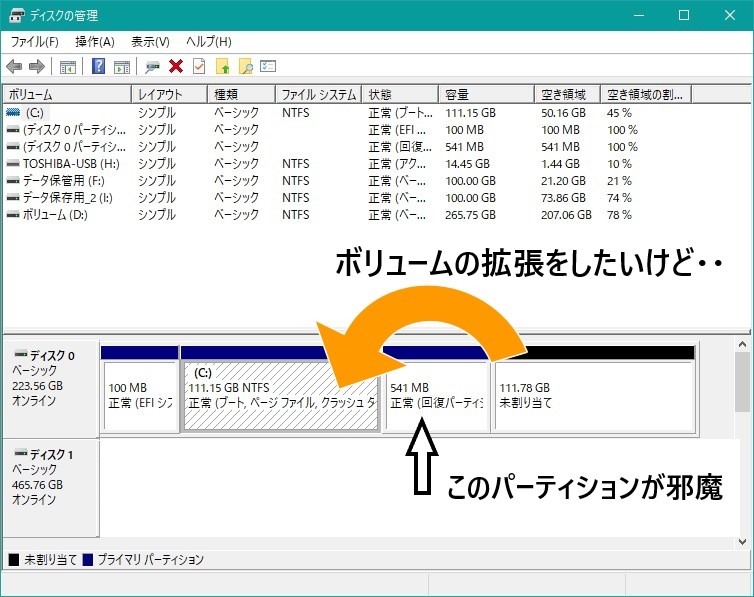Viewport: 754px width, 597px height.
Task: Toggle the action pane toolbar icon
Action: click(x=122, y=67)
